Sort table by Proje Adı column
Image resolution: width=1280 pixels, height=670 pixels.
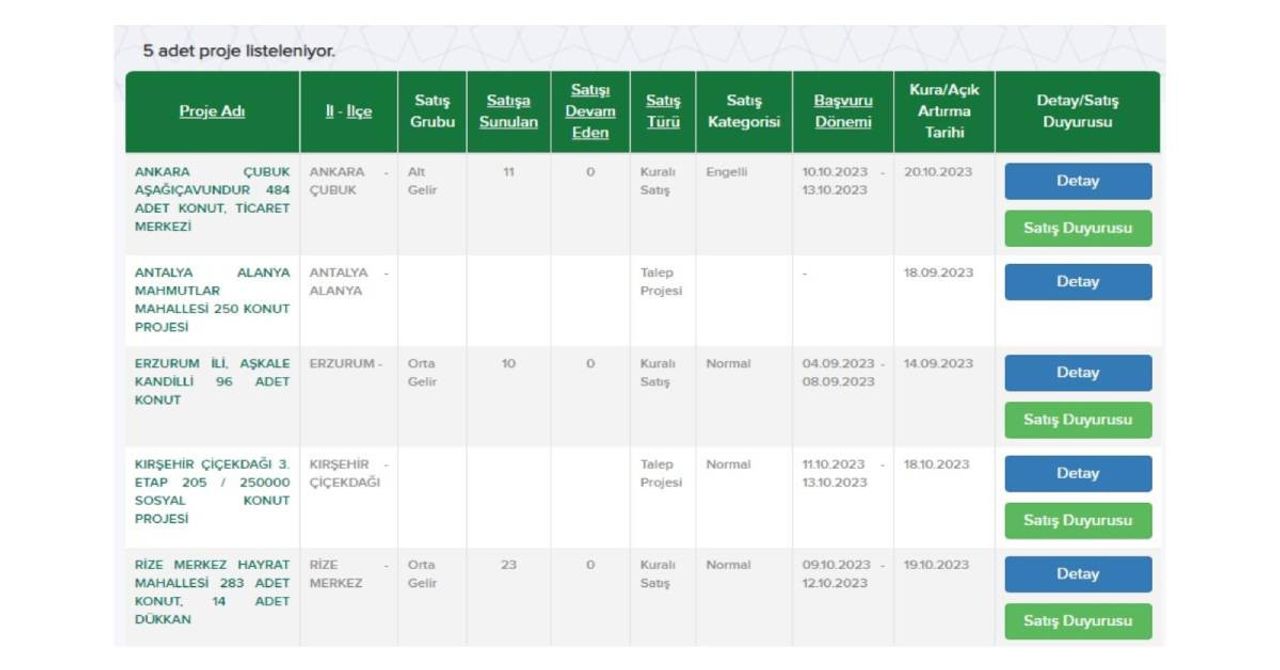click(212, 111)
